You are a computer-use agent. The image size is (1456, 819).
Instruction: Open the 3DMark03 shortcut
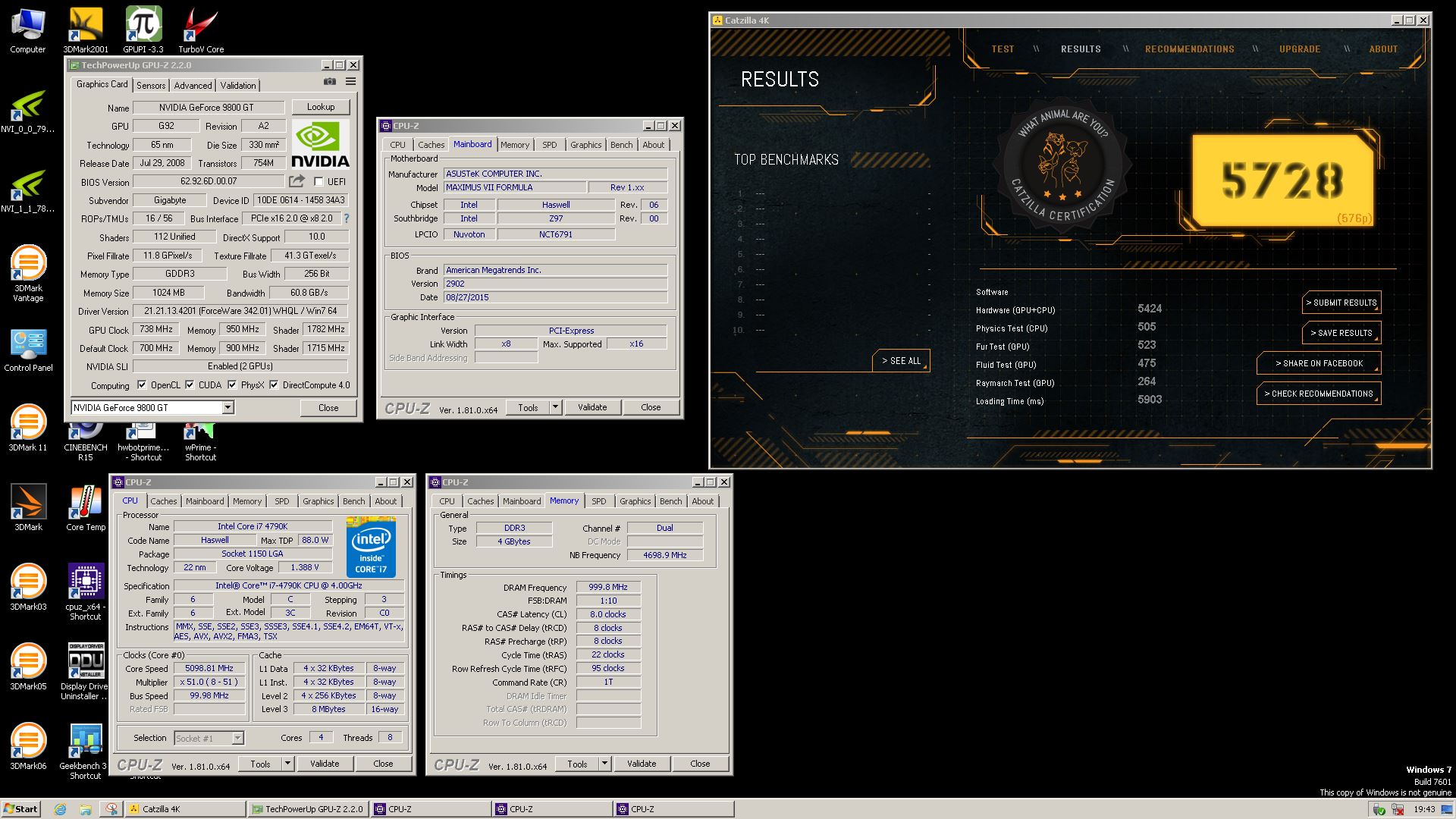28,588
